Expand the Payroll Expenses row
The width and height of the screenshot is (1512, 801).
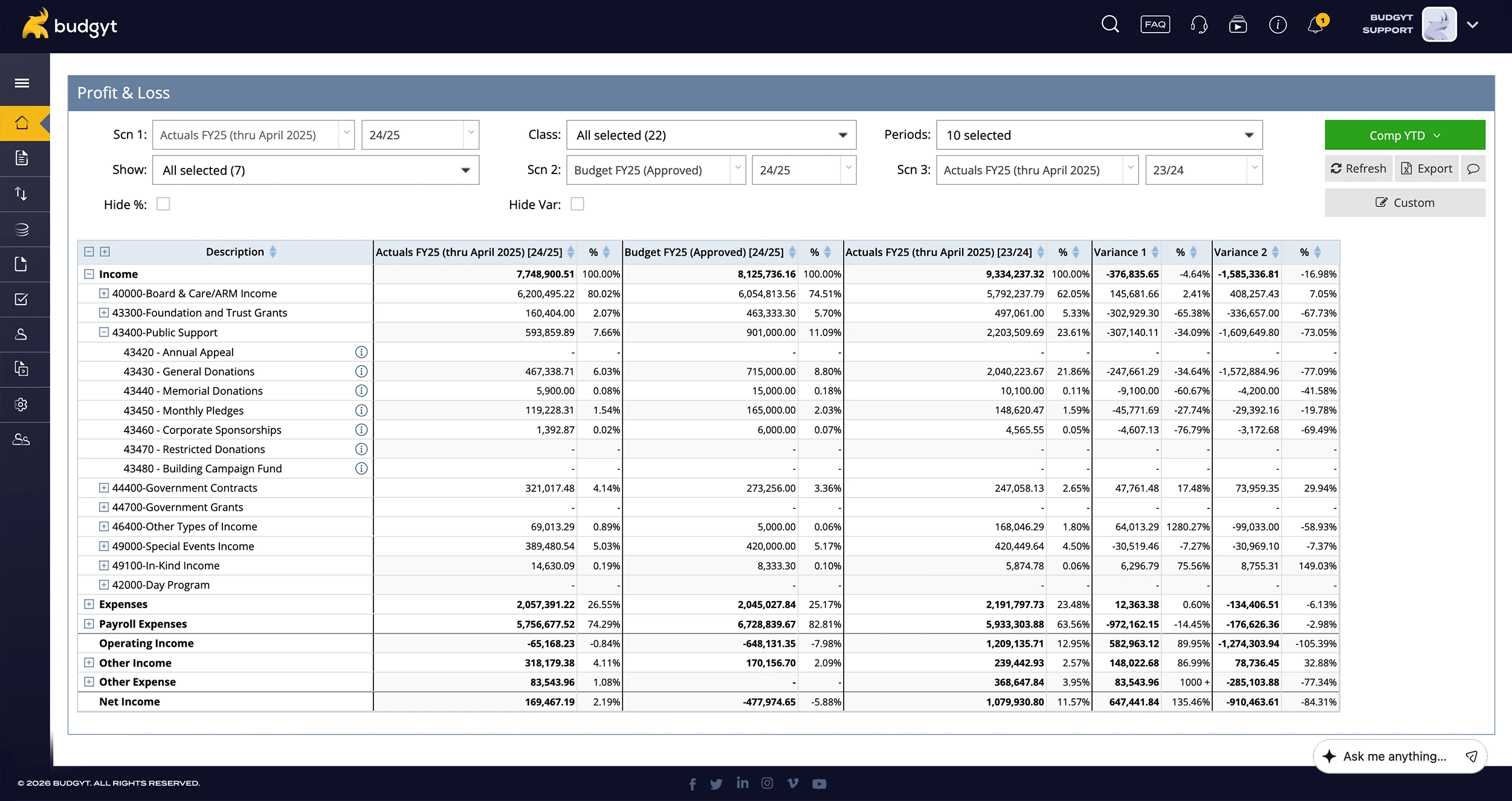coord(89,623)
